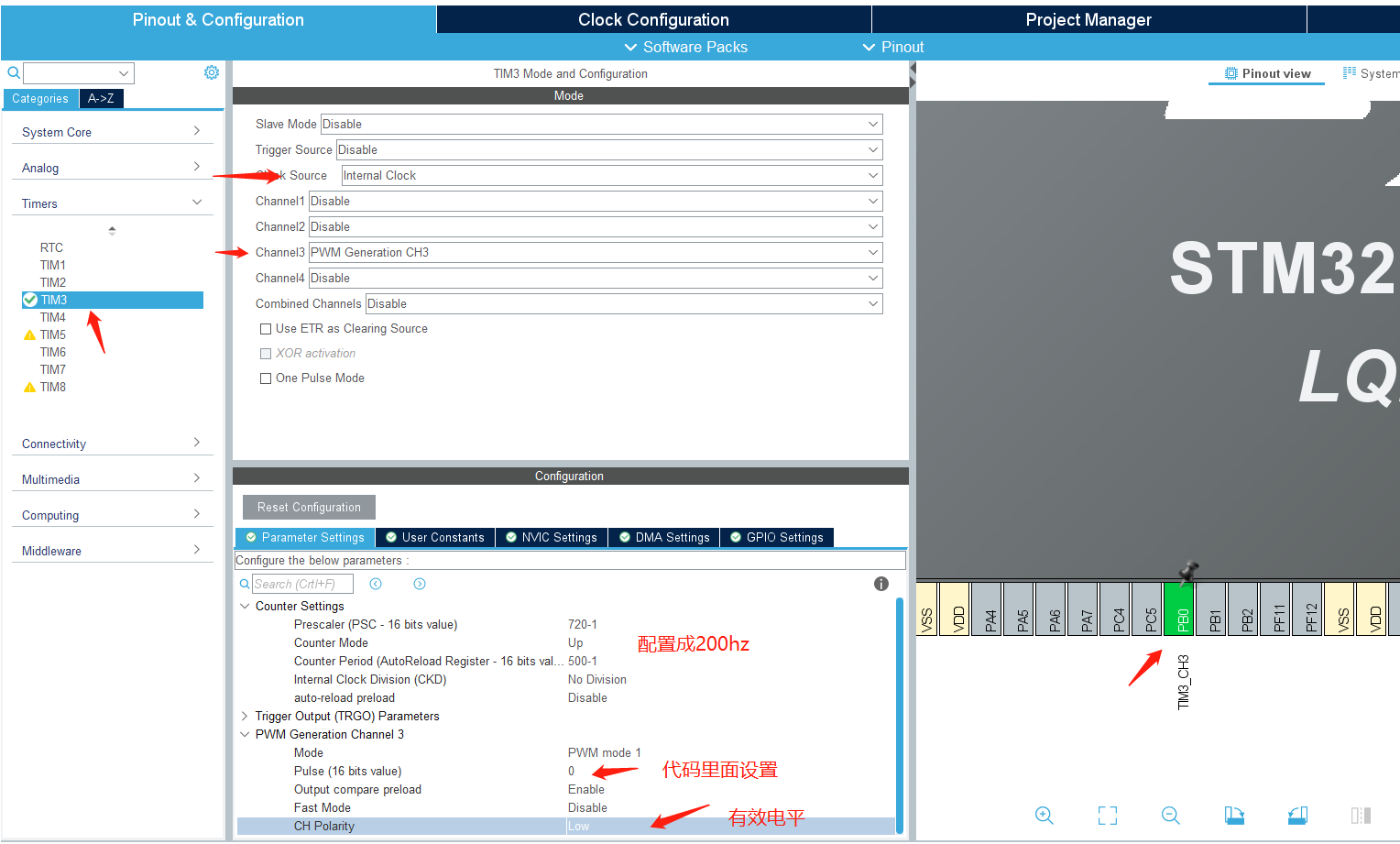Go to previous search result arrow
1400x844 pixels.
click(376, 584)
